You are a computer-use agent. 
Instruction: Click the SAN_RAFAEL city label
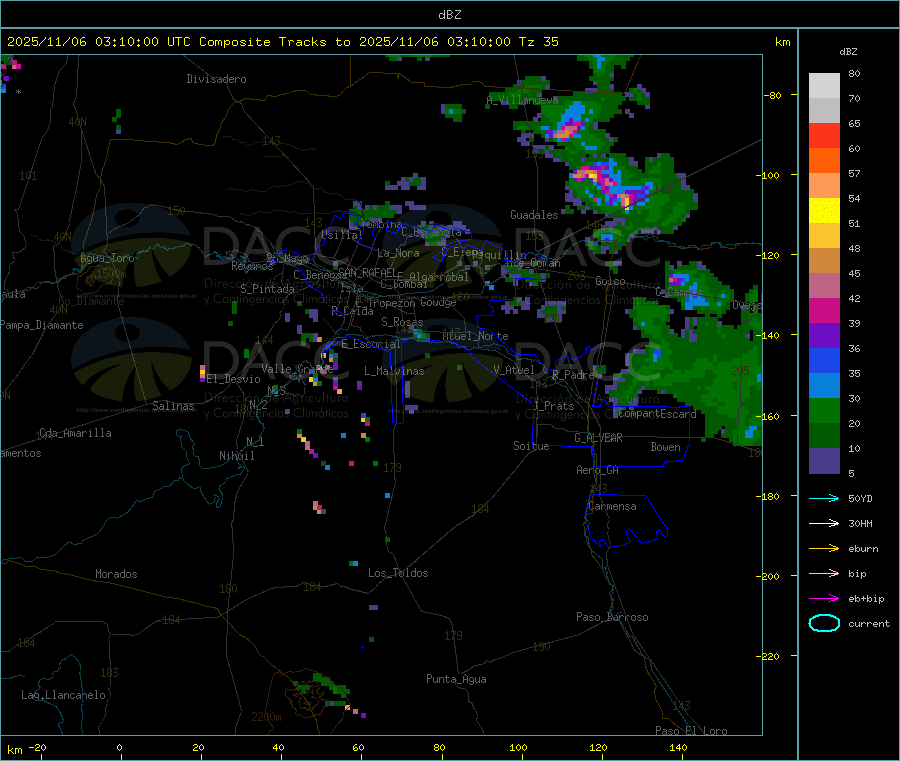[367, 273]
